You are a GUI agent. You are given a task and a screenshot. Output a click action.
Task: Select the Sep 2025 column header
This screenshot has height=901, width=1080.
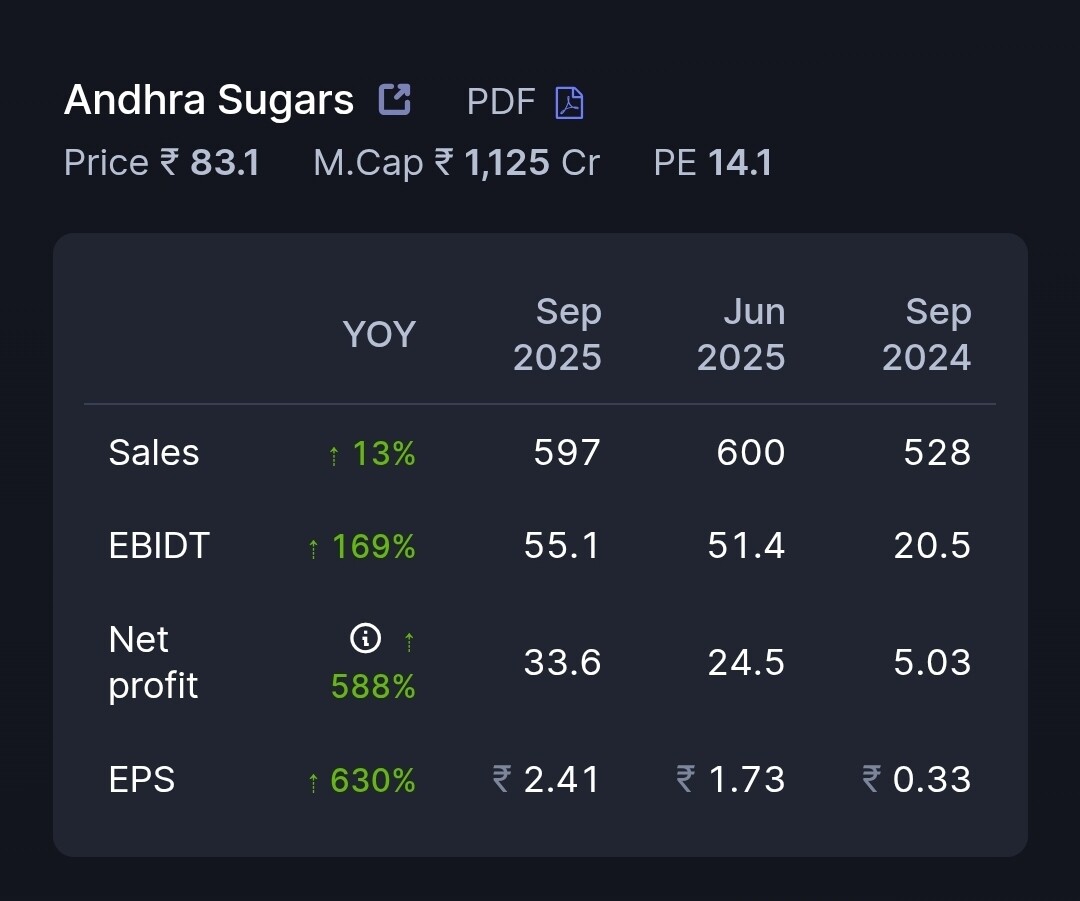[557, 334]
